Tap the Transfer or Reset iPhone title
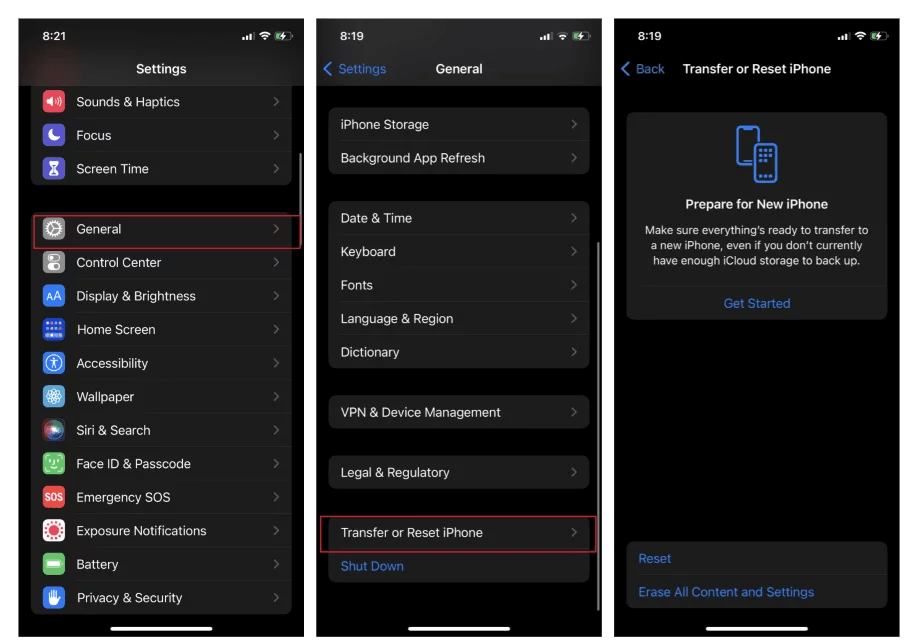 click(x=756, y=69)
